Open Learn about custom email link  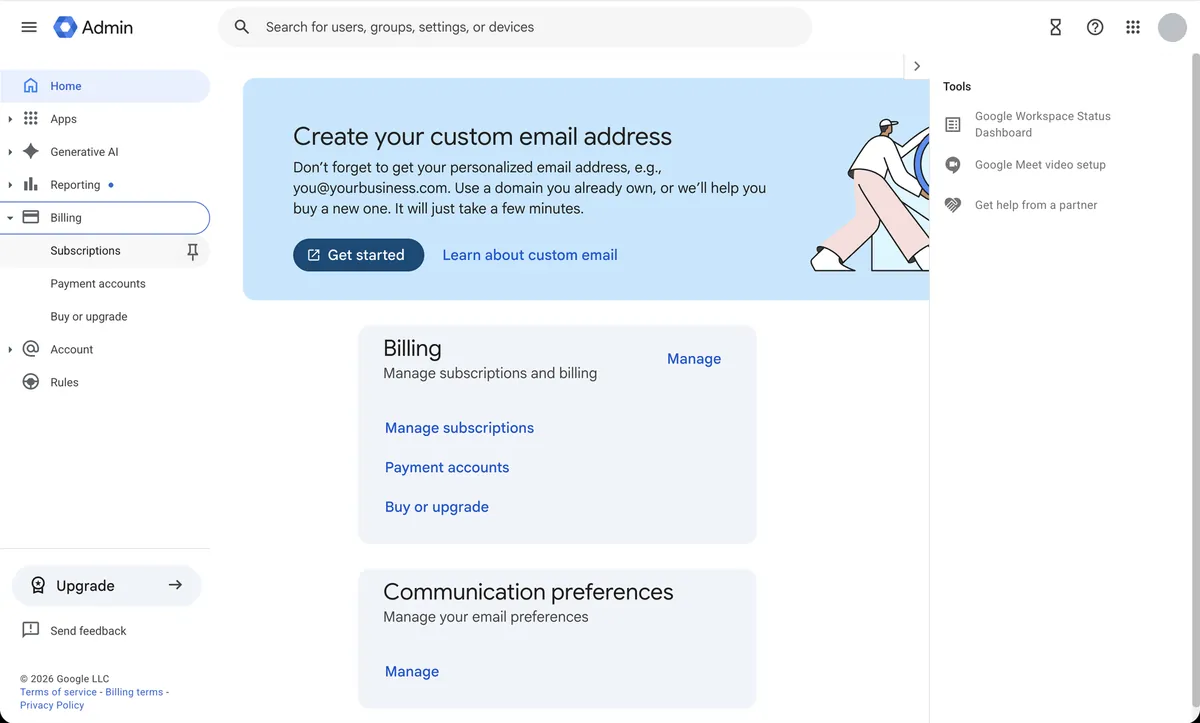point(530,255)
